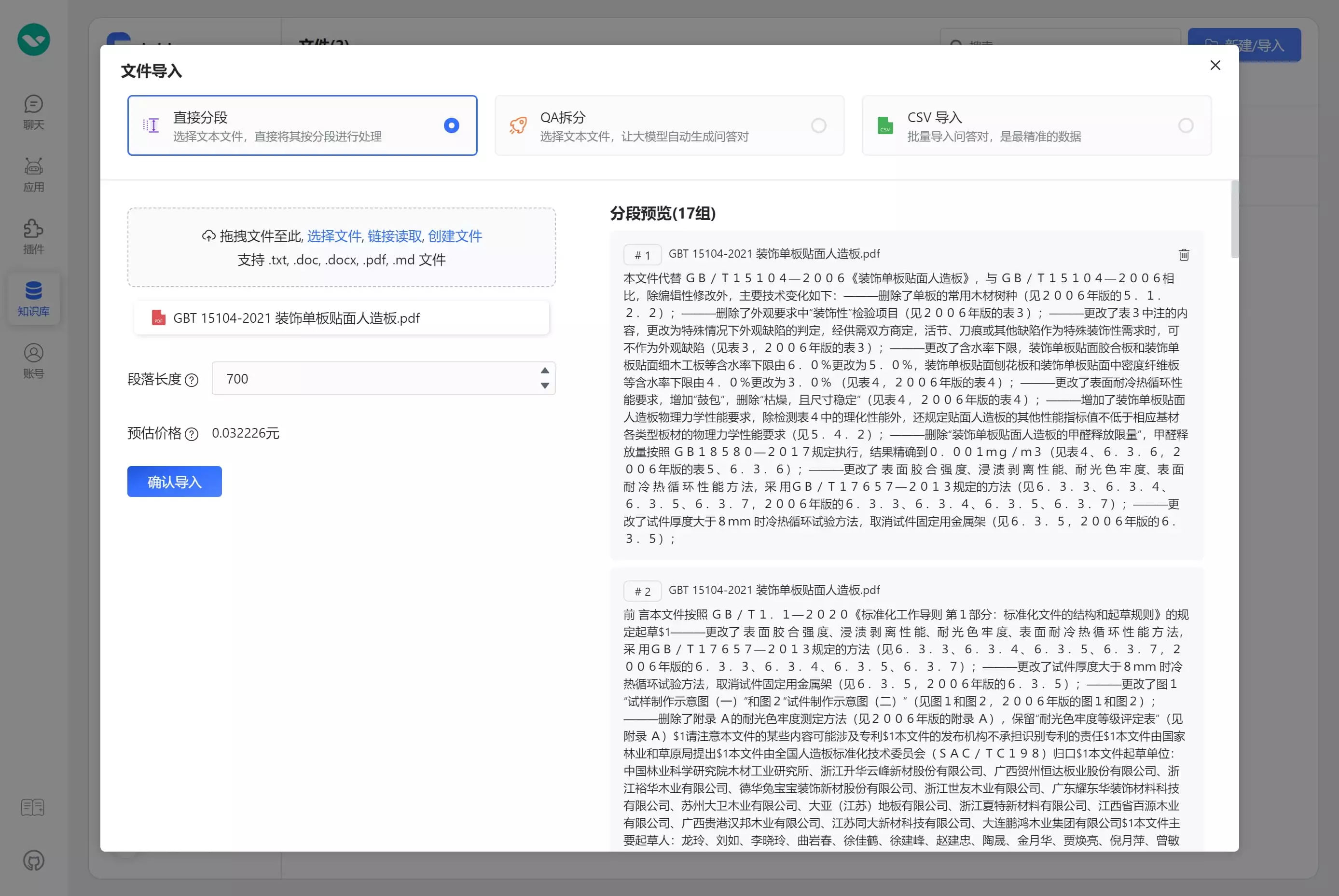This screenshot has height=896, width=1339.
Task: Click 选择文件 link in upload area
Action: (334, 236)
